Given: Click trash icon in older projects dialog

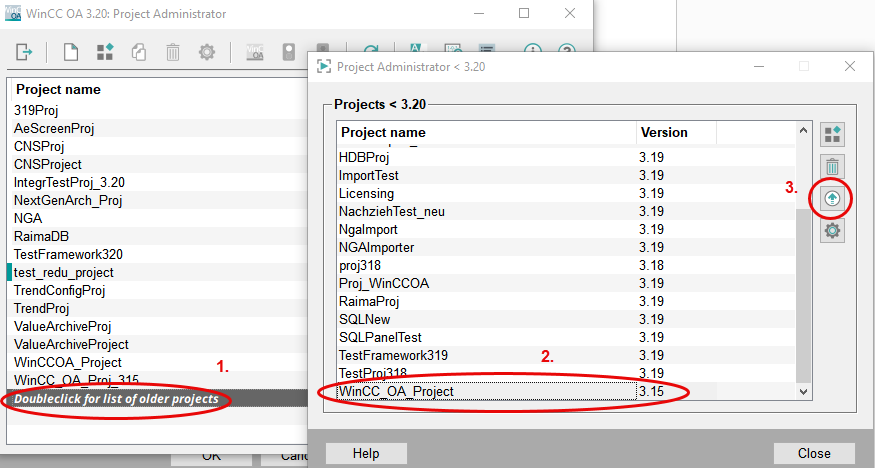Looking at the screenshot, I should (832, 167).
